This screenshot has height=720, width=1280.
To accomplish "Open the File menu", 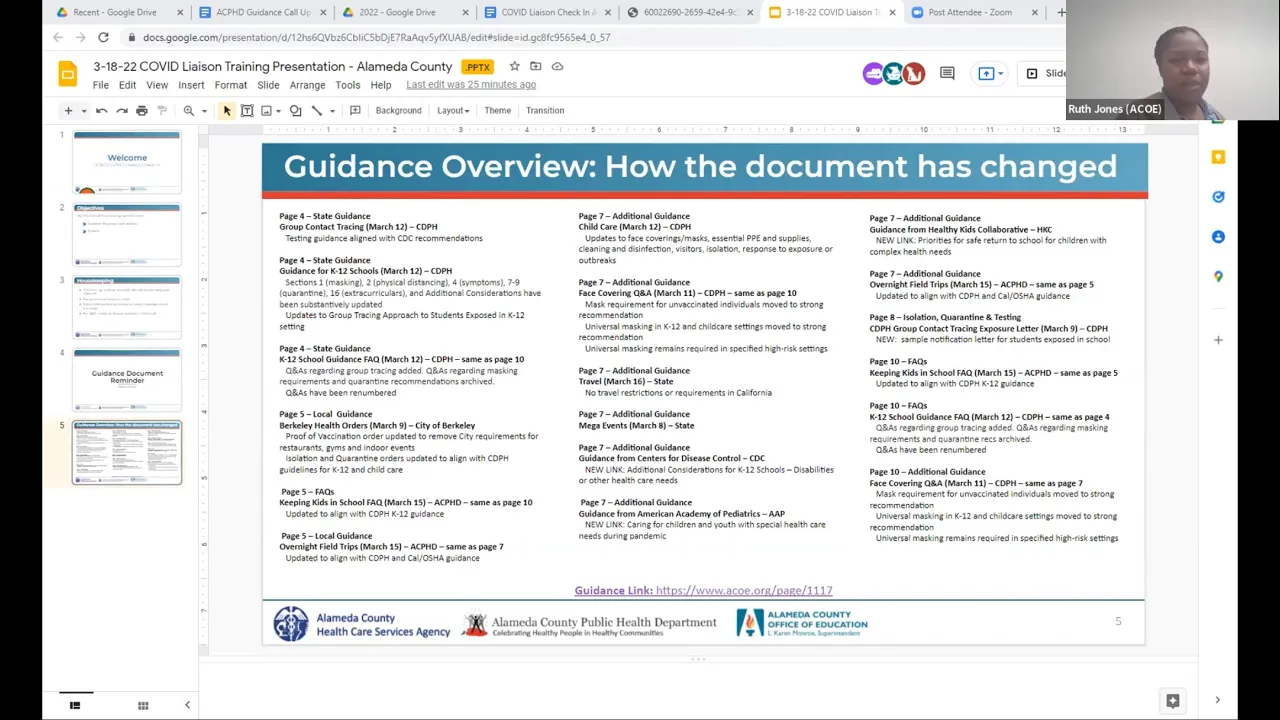I will [101, 85].
